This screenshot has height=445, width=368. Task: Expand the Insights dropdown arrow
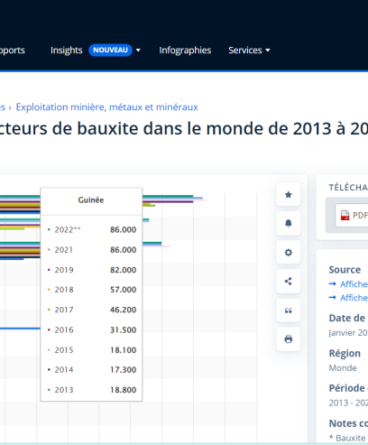[x=138, y=50]
